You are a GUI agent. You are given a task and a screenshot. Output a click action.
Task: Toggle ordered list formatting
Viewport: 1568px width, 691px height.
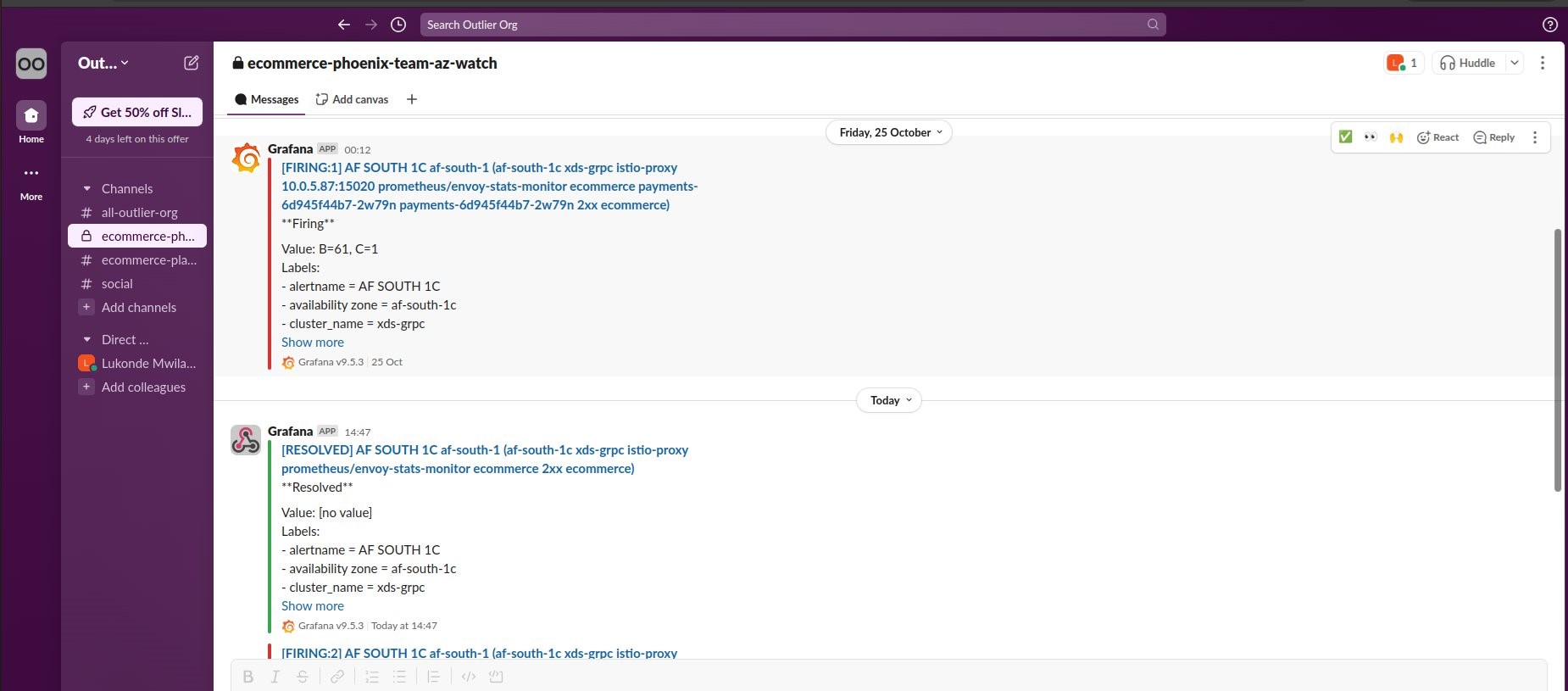click(371, 676)
